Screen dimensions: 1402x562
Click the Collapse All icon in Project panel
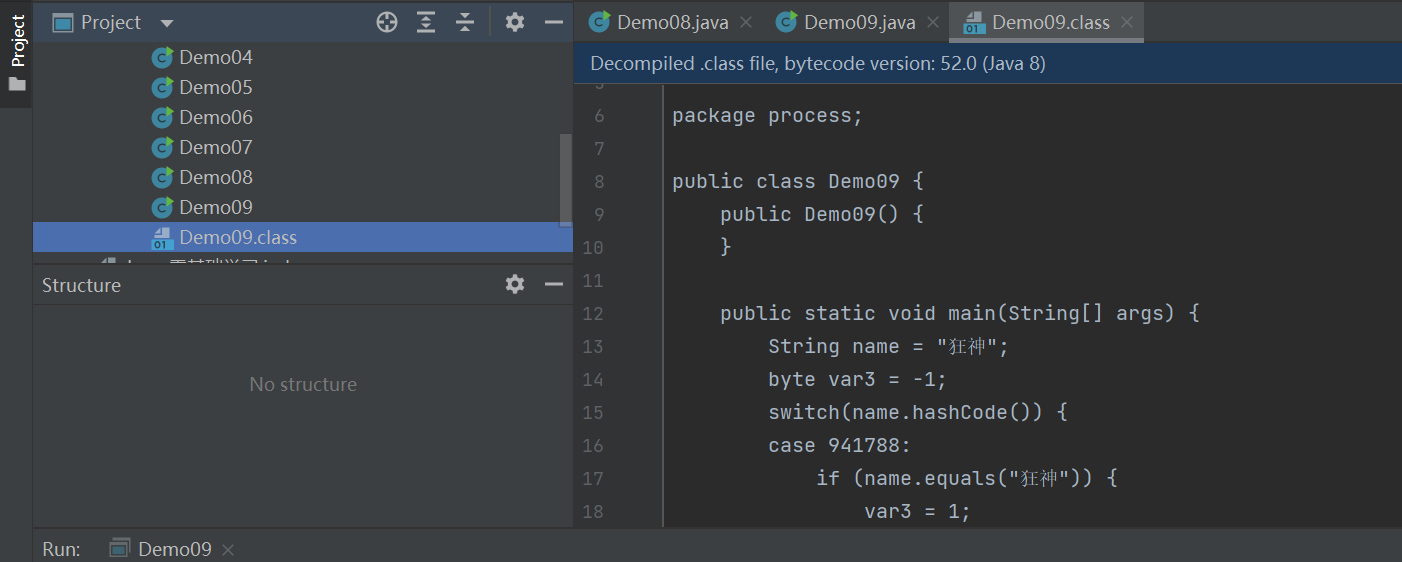pyautogui.click(x=465, y=22)
